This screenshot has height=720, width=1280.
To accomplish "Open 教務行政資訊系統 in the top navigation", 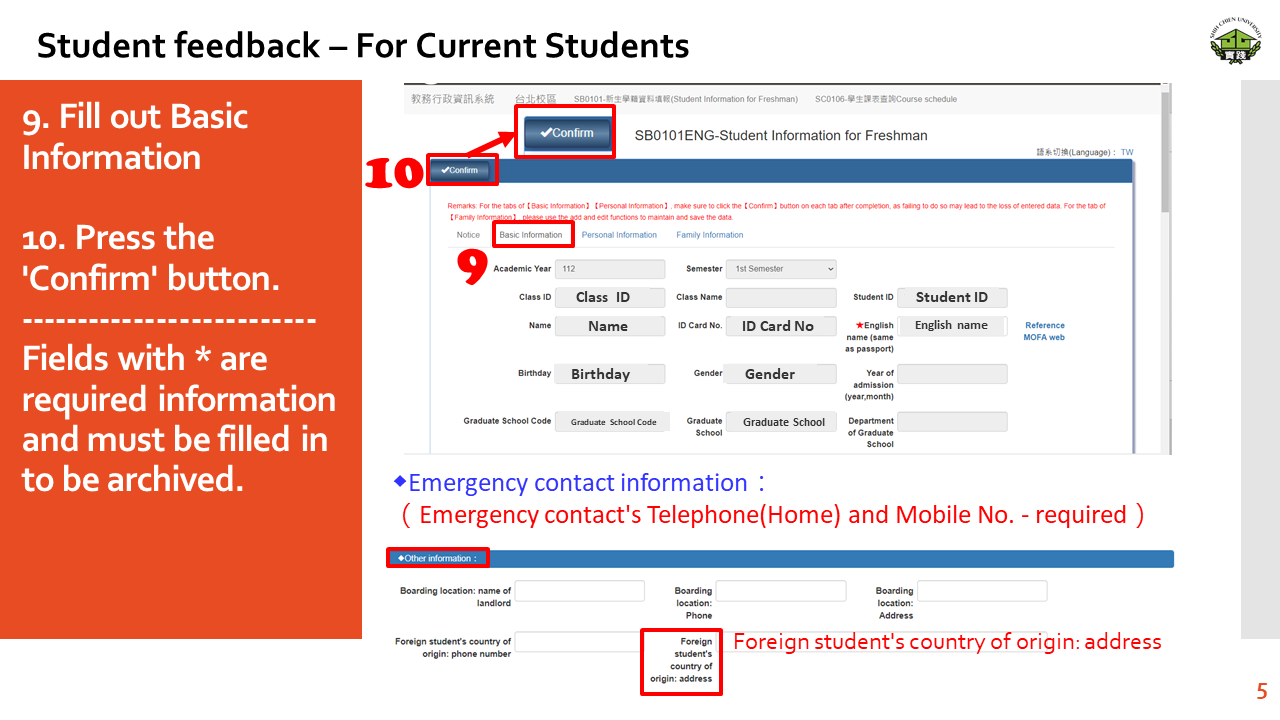I will 453,99.
